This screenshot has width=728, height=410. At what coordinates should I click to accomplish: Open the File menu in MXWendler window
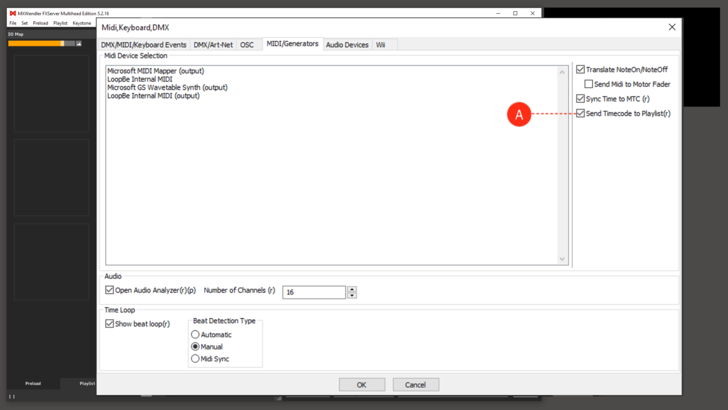tap(13, 23)
